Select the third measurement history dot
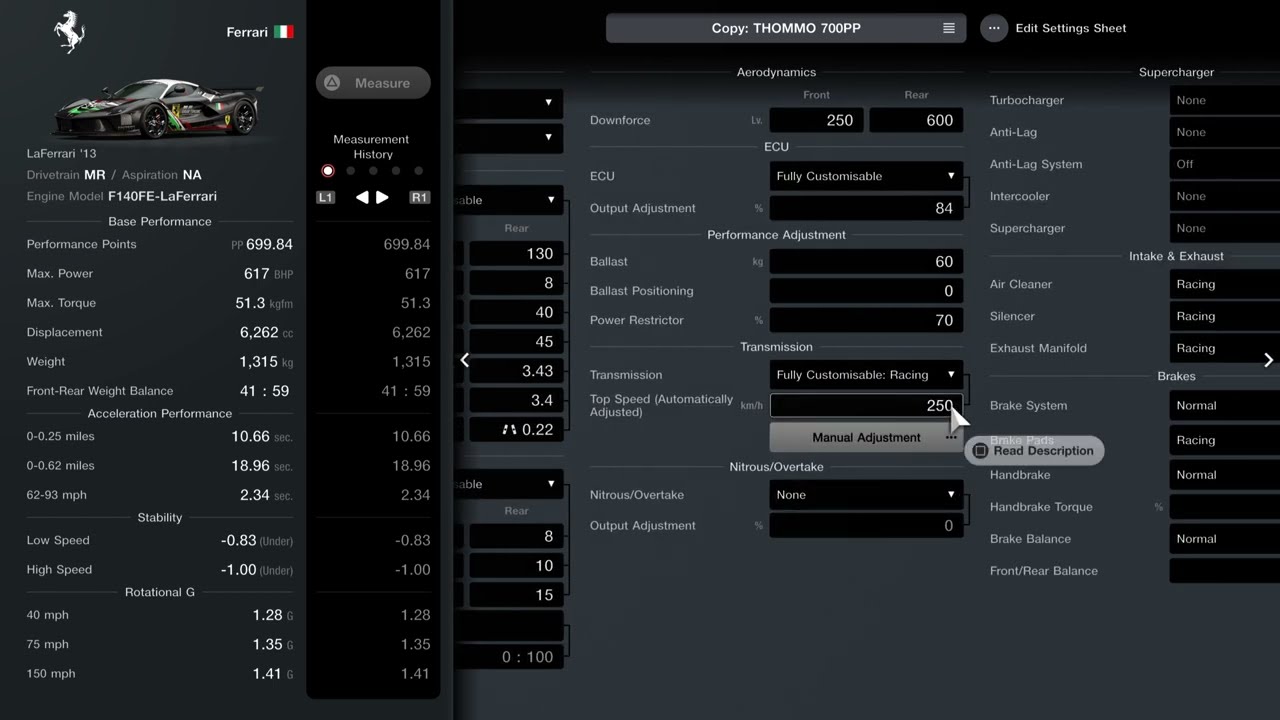The image size is (1280, 720). pos(373,171)
